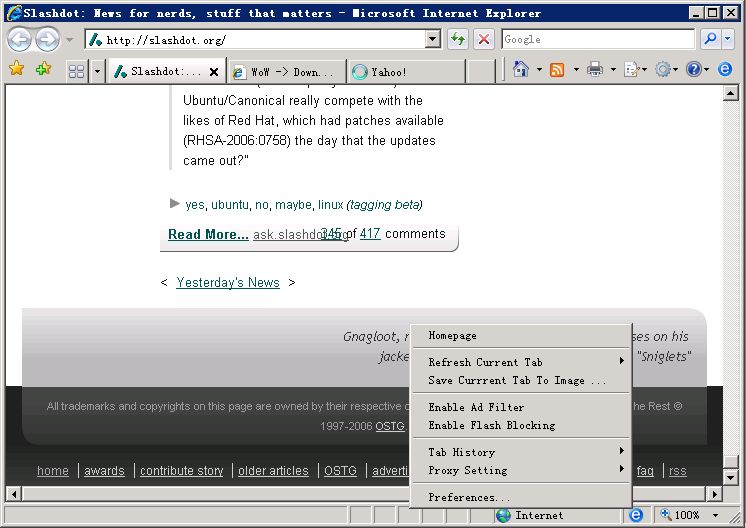Screen dimensions: 746x528
Task: Open the Page menu icon
Action: pos(635,70)
